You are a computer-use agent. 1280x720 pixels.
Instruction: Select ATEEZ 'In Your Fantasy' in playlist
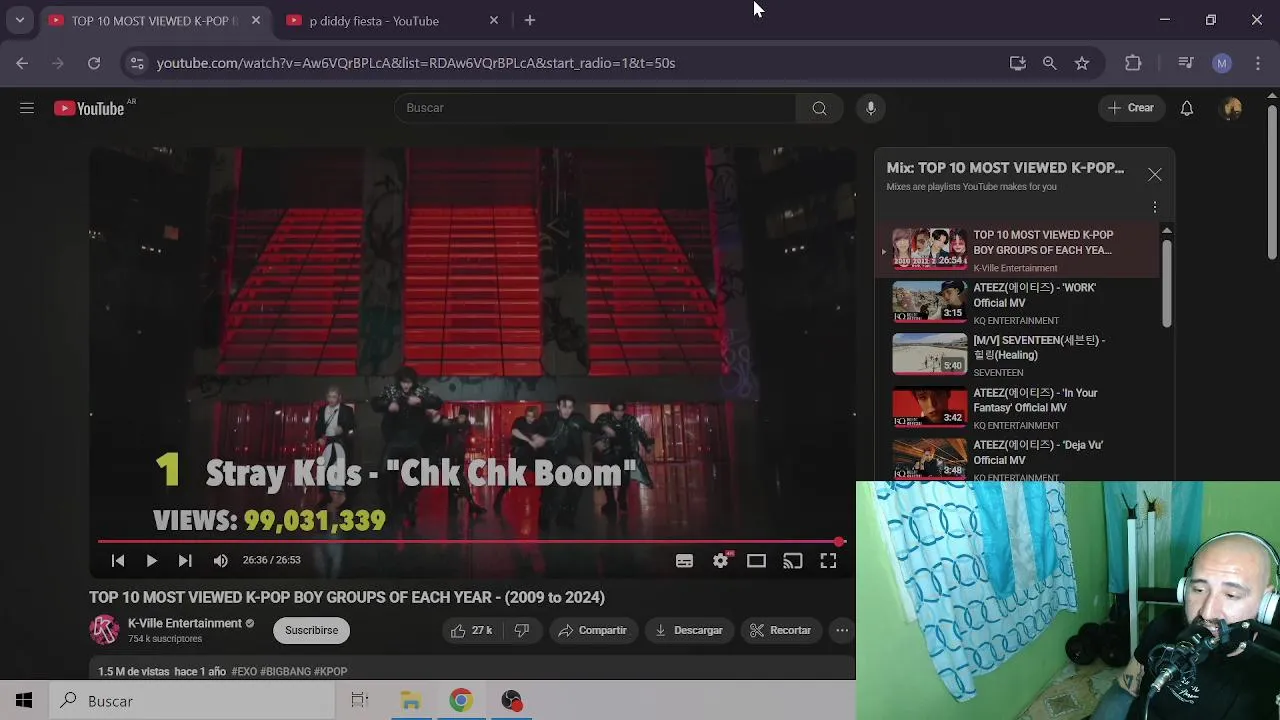(1020, 407)
